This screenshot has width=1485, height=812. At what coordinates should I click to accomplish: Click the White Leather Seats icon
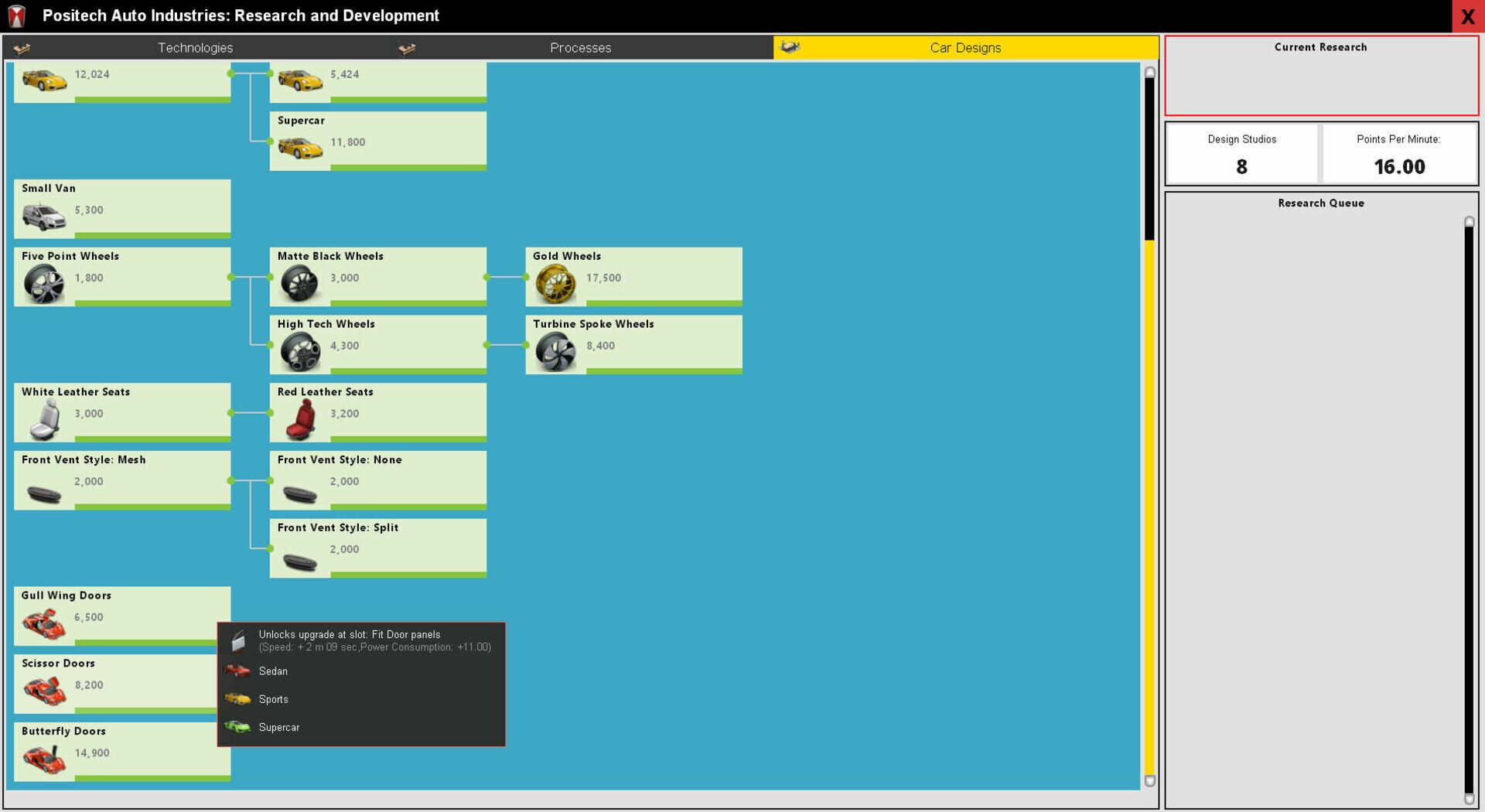45,418
